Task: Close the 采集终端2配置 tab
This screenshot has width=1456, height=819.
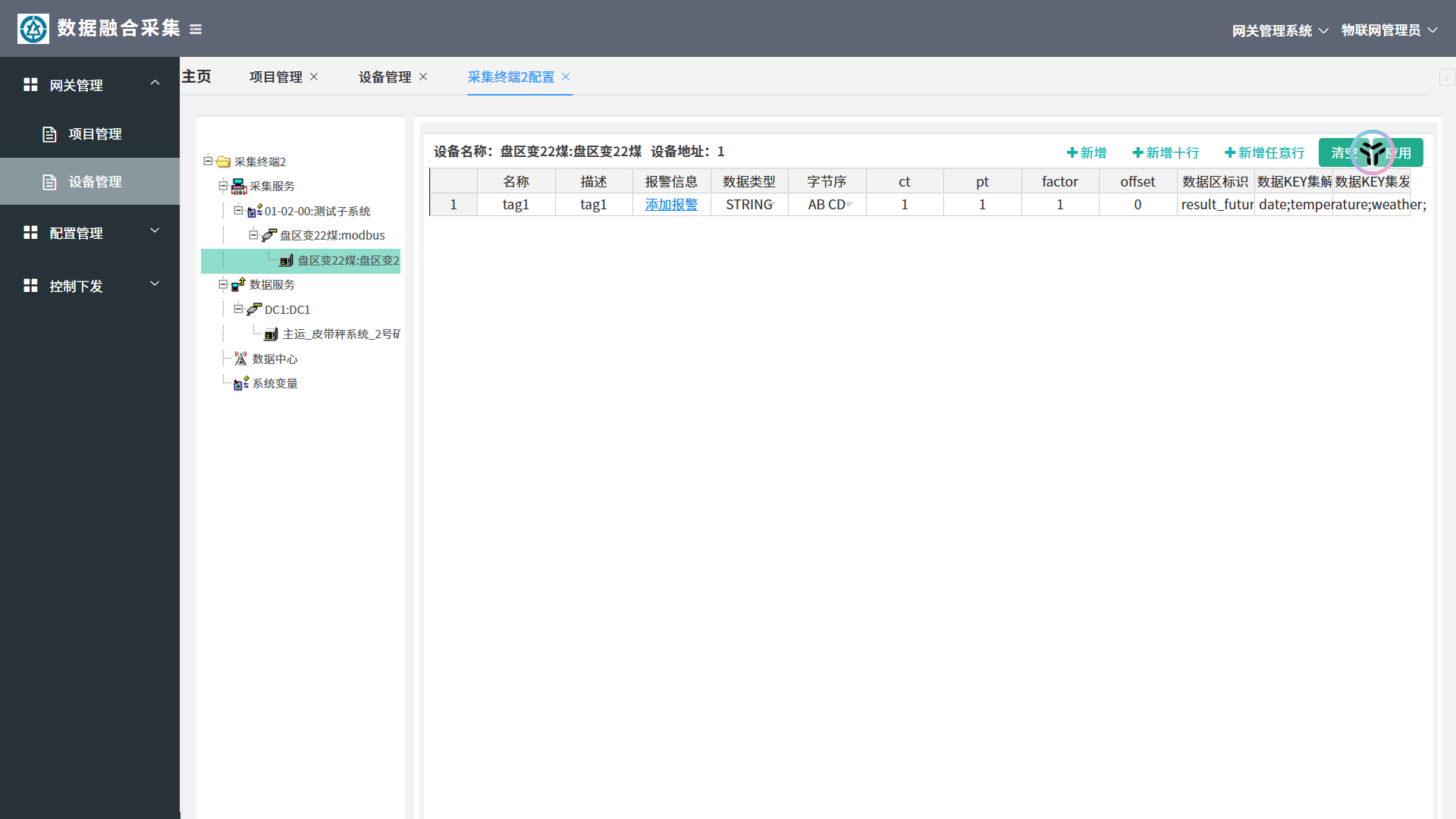Action: [566, 77]
